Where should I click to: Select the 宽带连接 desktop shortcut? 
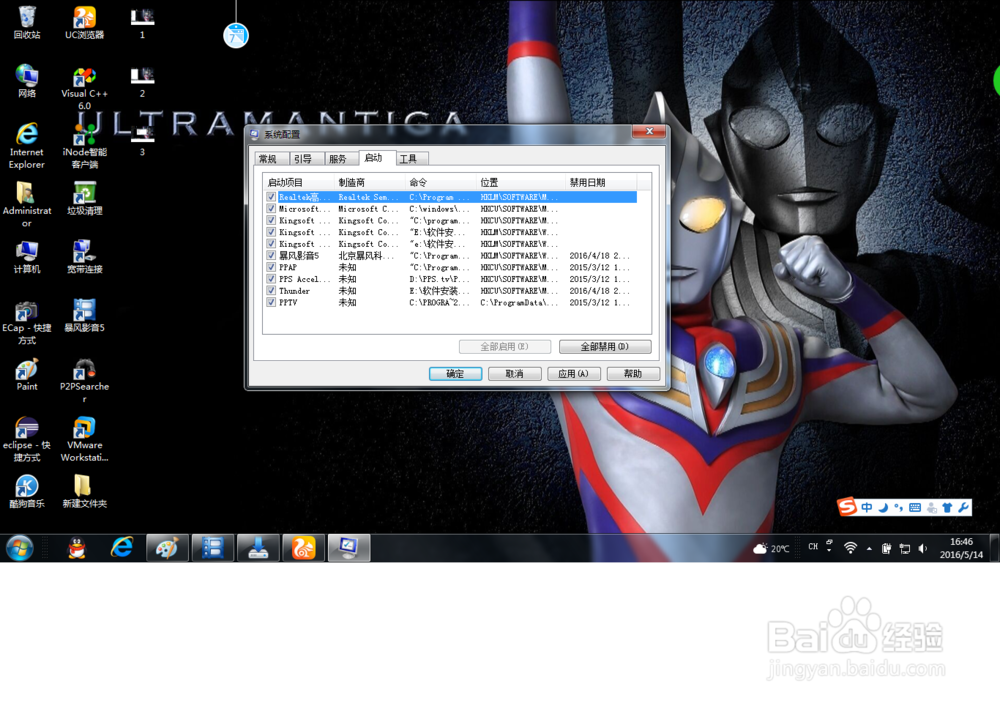tap(84, 257)
